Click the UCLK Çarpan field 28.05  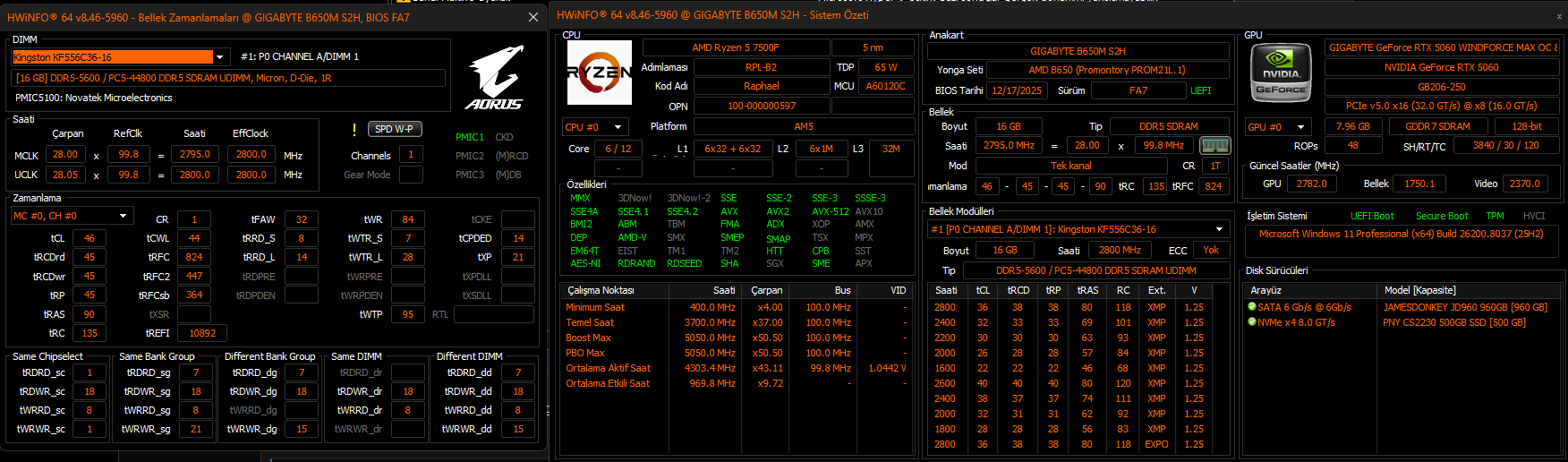65,175
